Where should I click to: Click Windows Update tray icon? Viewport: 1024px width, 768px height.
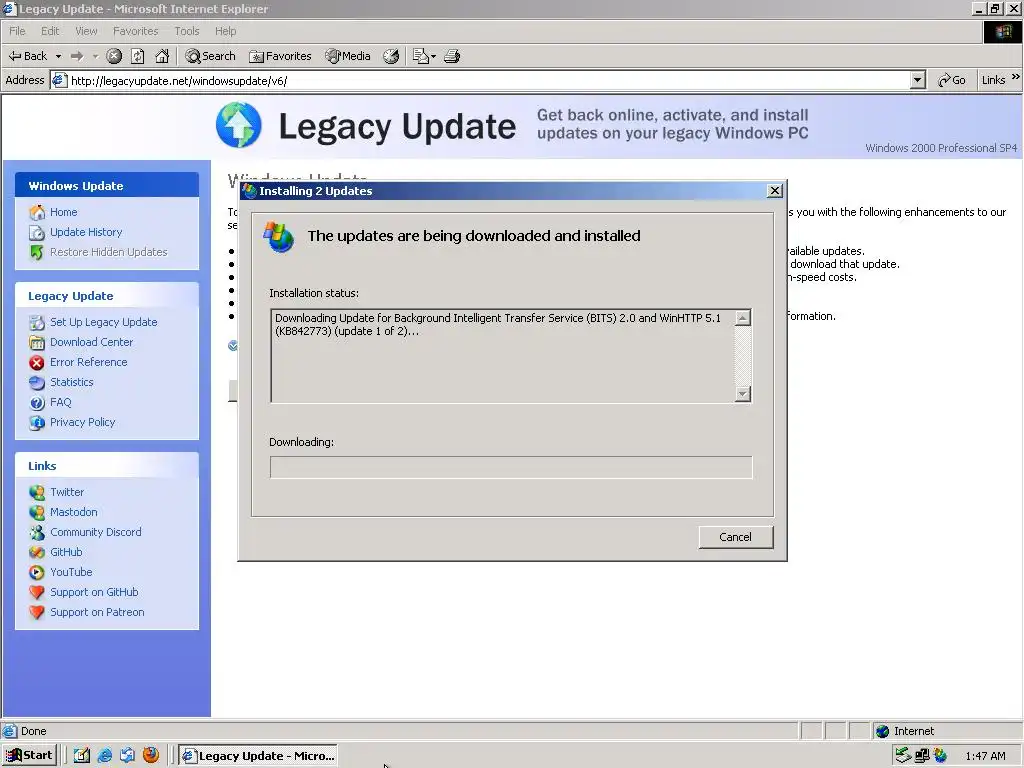pyautogui.click(x=940, y=756)
